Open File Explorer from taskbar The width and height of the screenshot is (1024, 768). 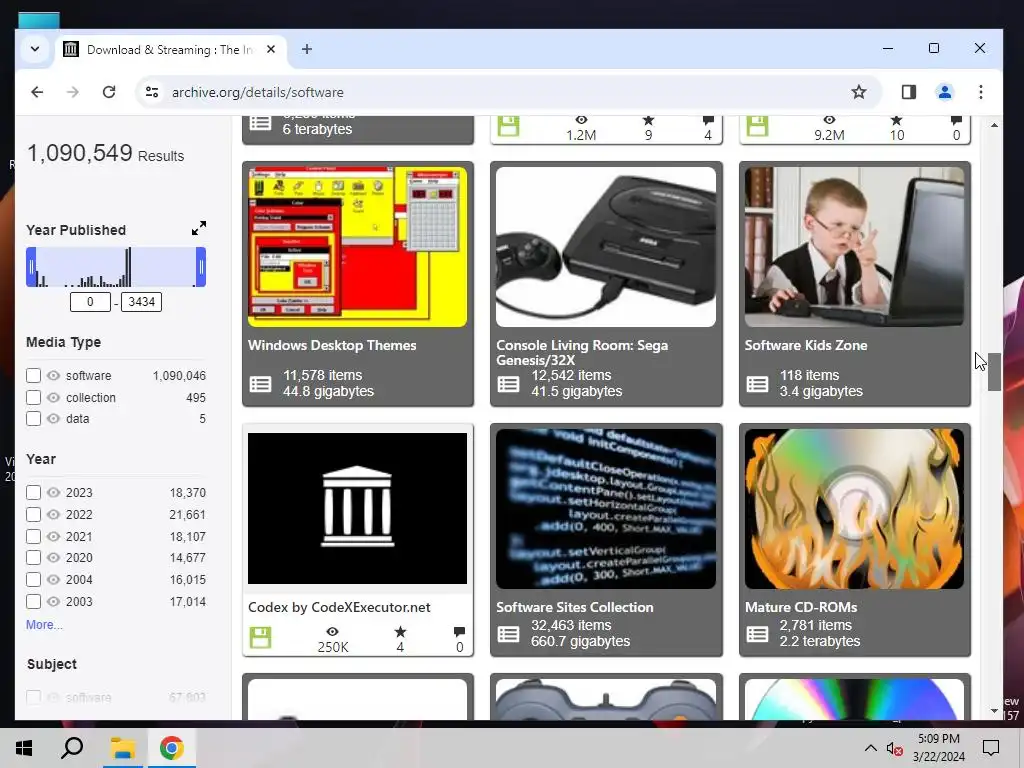(x=122, y=748)
